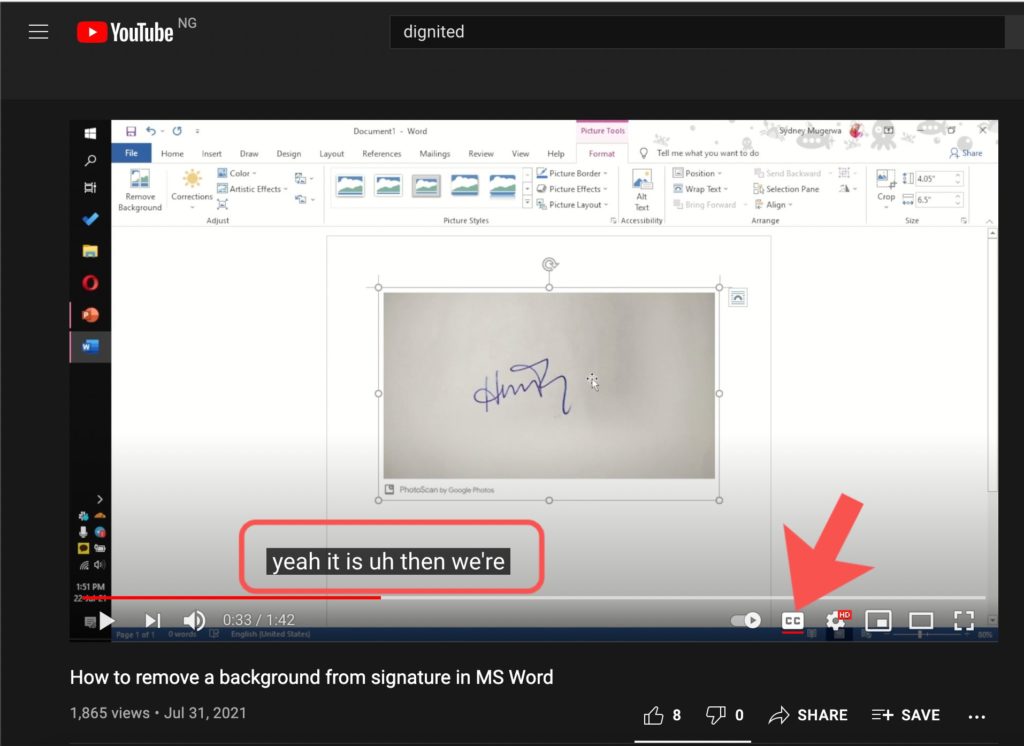Toggle the autoplay switch
The width and height of the screenshot is (1024, 746).
tap(746, 621)
